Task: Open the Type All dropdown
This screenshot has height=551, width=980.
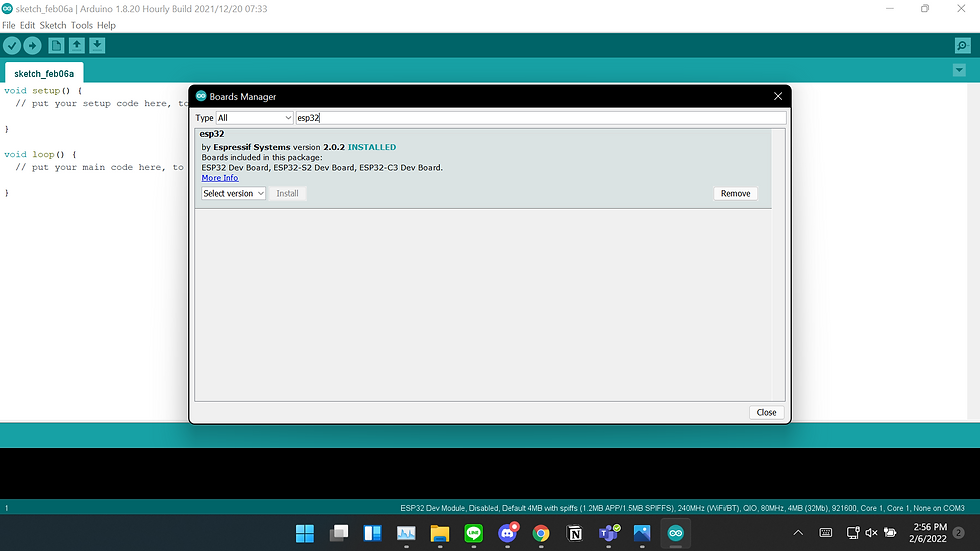Action: (x=254, y=117)
